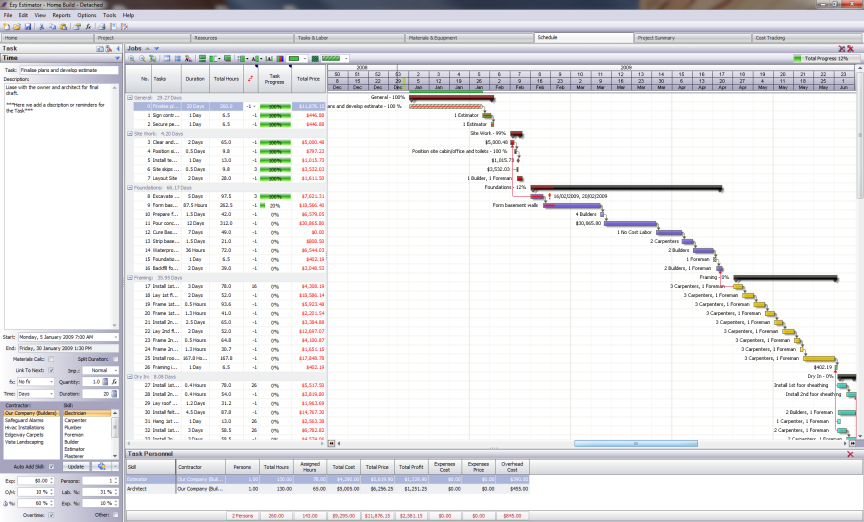
Task: Switch to the Project Summary tab
Action: tap(692, 38)
